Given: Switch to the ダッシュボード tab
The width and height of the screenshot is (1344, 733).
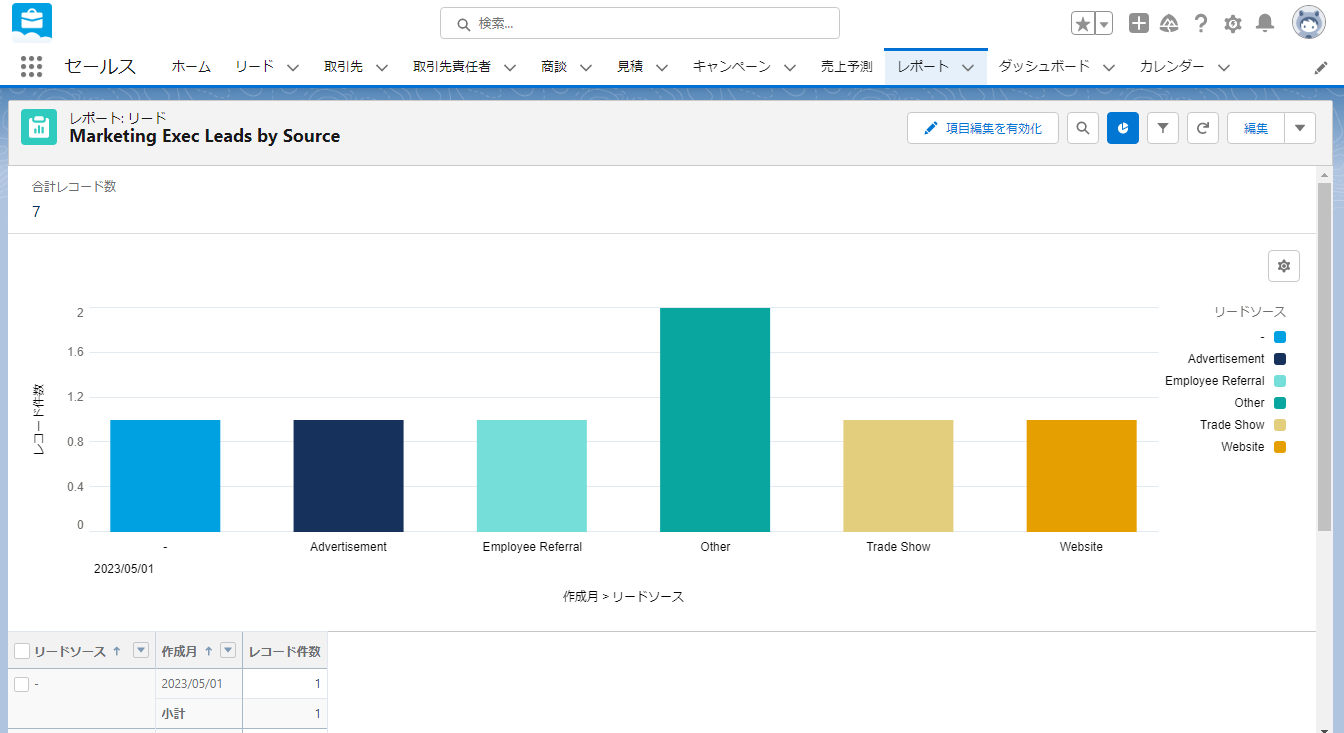Looking at the screenshot, I should point(1044,67).
